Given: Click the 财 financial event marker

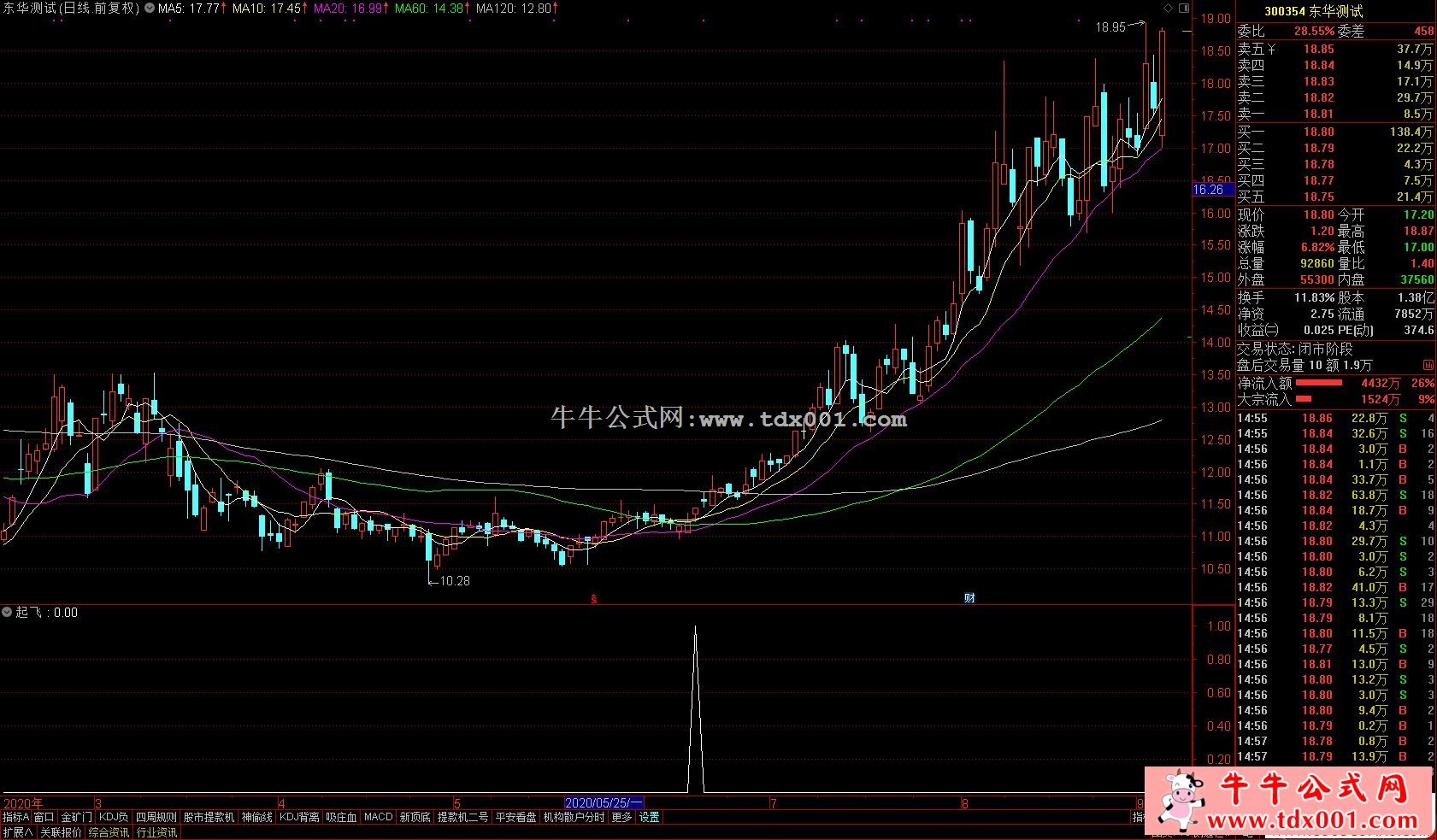Looking at the screenshot, I should click(x=969, y=598).
